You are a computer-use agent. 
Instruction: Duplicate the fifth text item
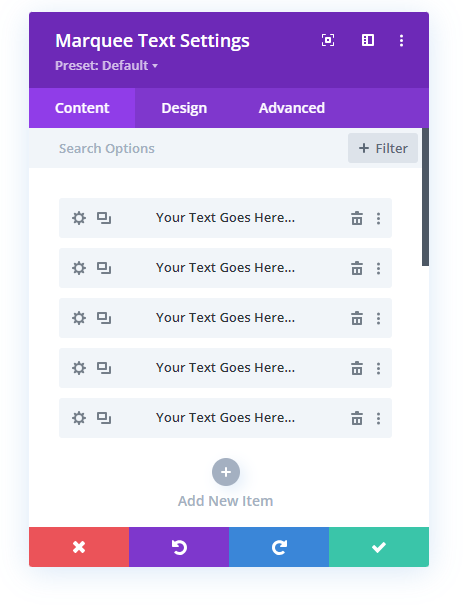(x=104, y=418)
